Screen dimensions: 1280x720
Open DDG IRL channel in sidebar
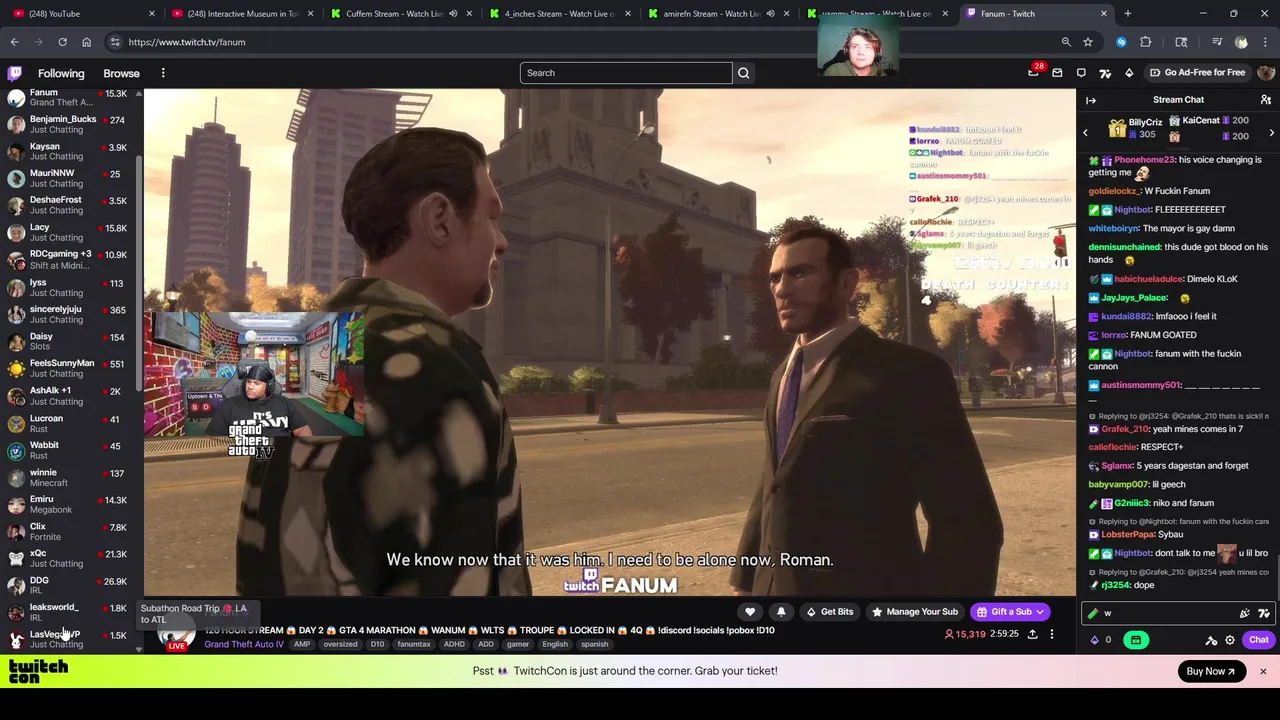pyautogui.click(x=68, y=585)
